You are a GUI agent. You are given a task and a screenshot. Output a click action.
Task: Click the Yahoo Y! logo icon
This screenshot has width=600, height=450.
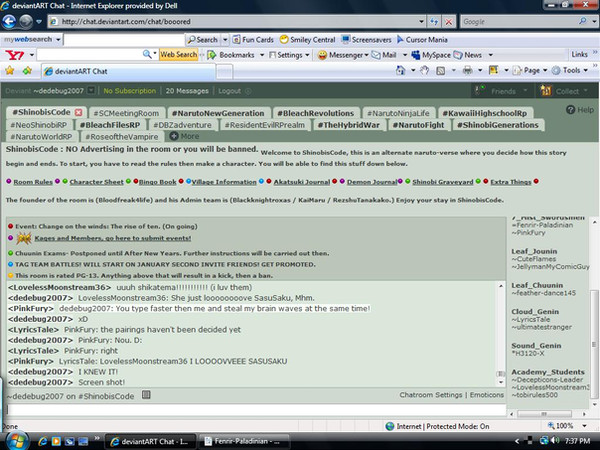coord(15,55)
